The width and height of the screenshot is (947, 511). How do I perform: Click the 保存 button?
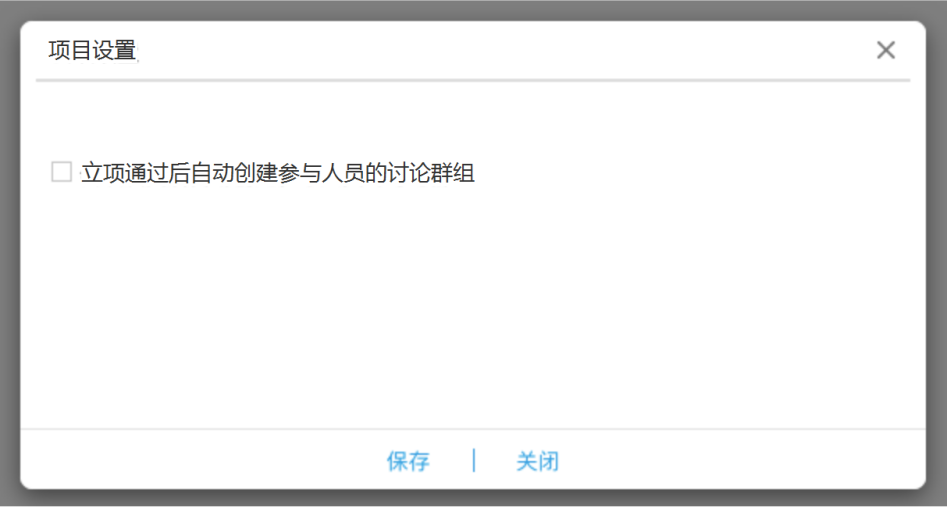[x=408, y=461]
